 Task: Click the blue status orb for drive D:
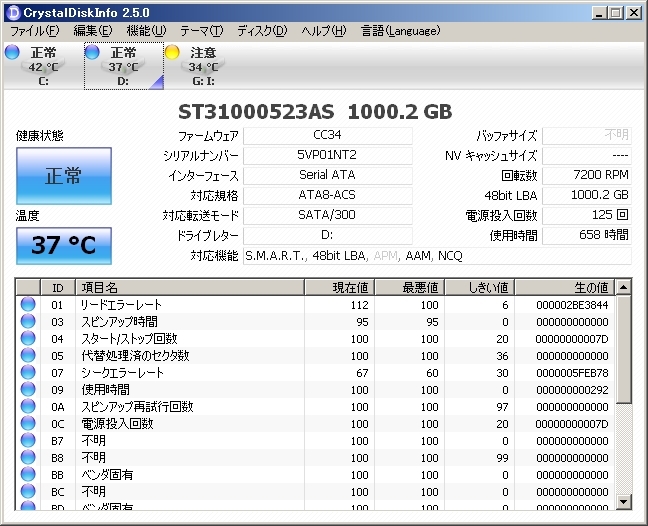(x=92, y=52)
